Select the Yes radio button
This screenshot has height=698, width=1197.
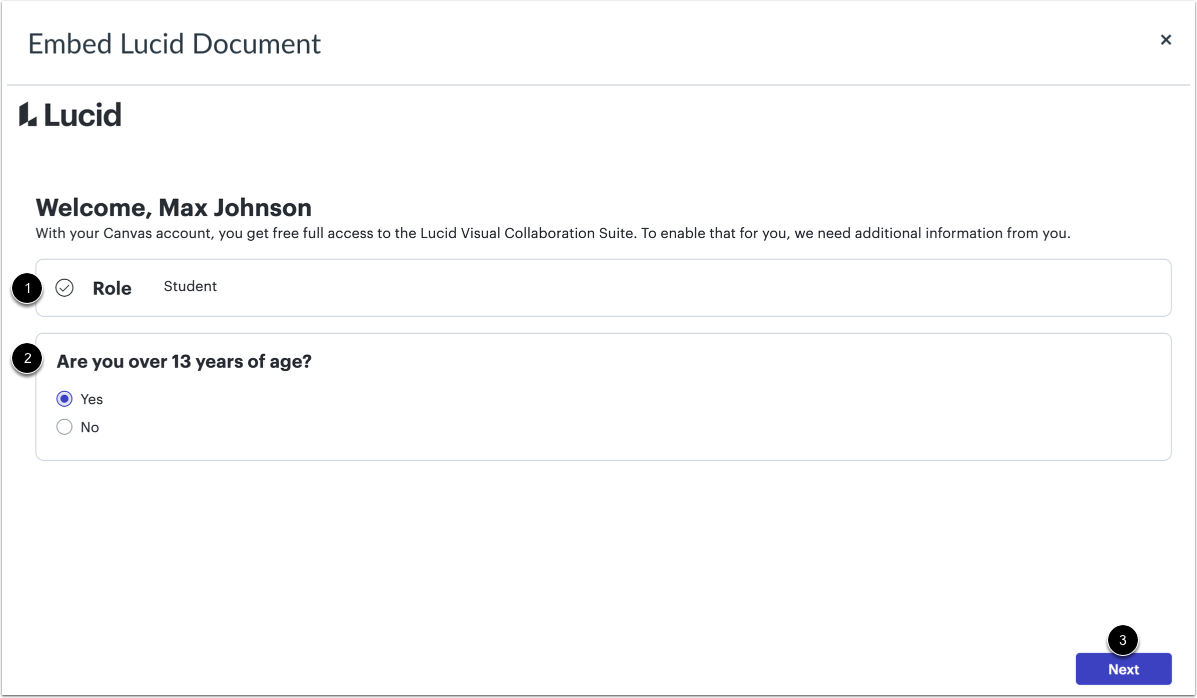[x=64, y=398]
